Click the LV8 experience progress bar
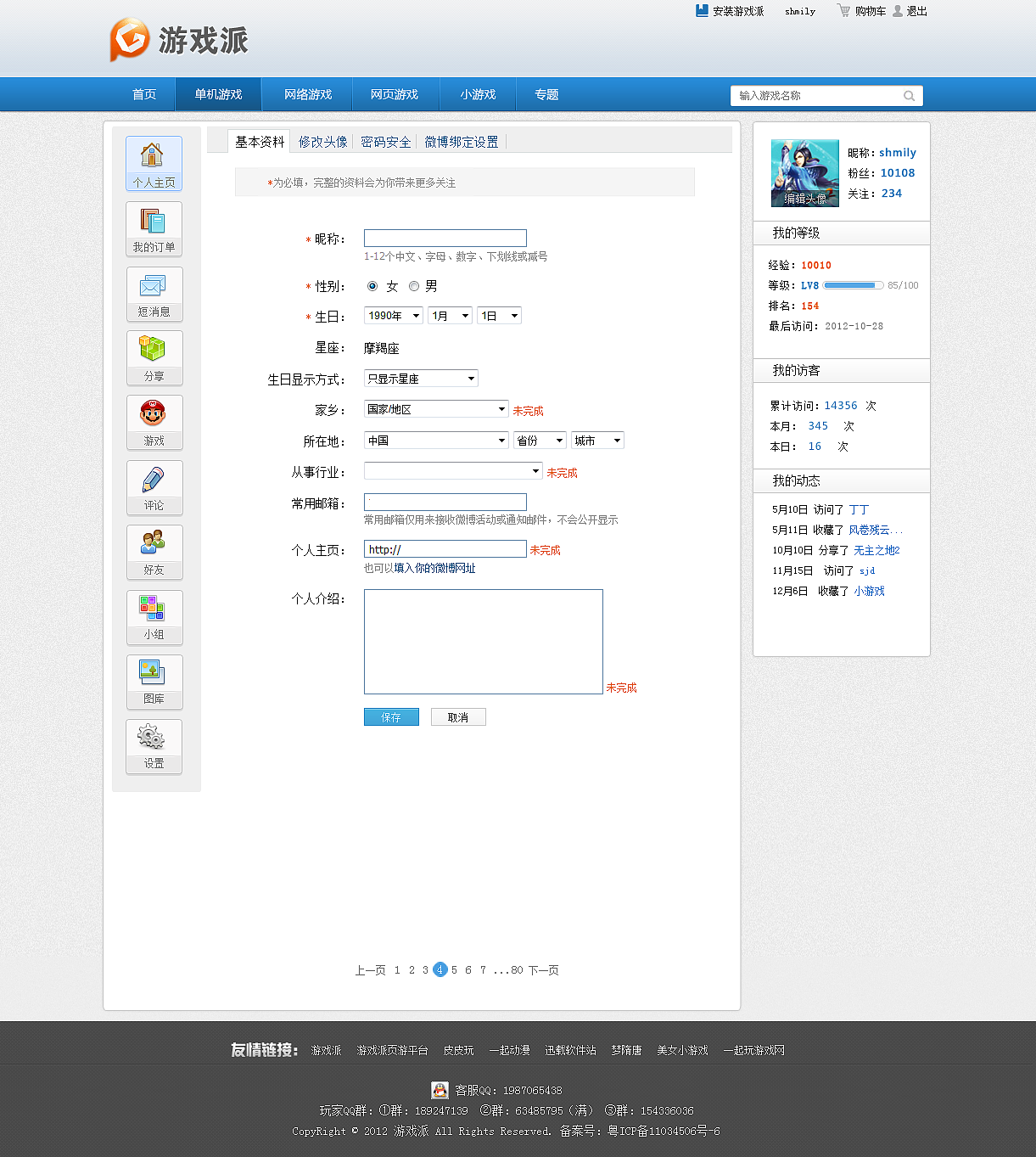The width and height of the screenshot is (1036, 1157). (x=854, y=285)
